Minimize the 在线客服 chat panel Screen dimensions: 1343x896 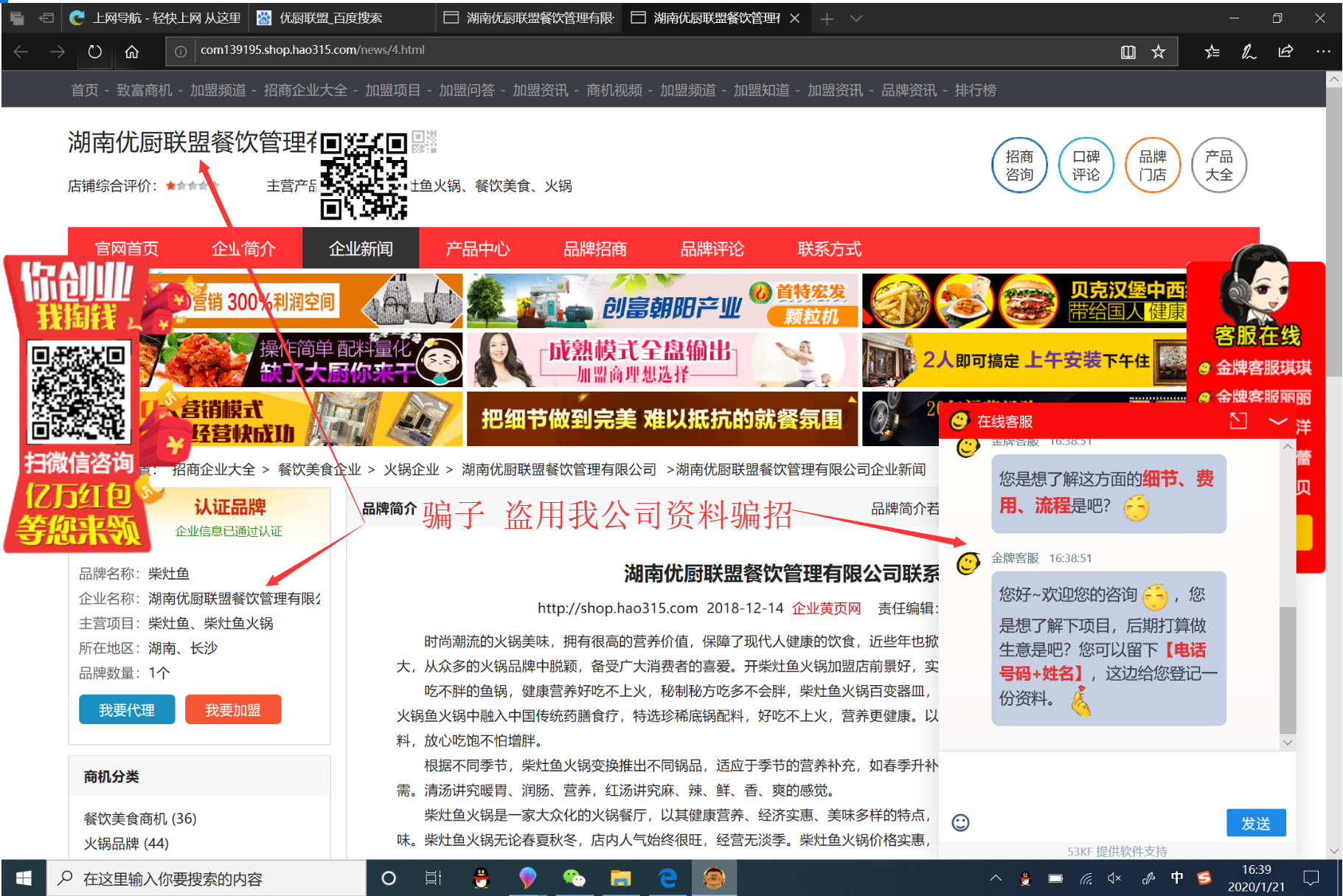click(1277, 421)
